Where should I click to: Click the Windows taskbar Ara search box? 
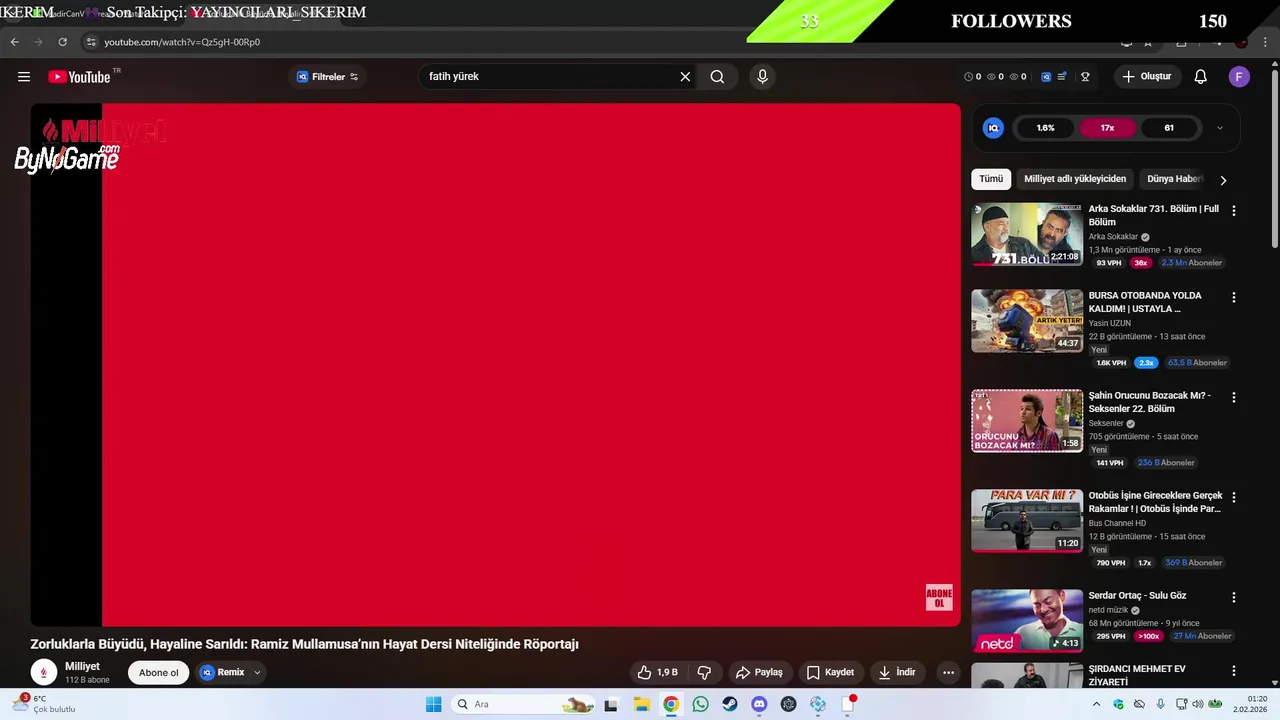524,704
